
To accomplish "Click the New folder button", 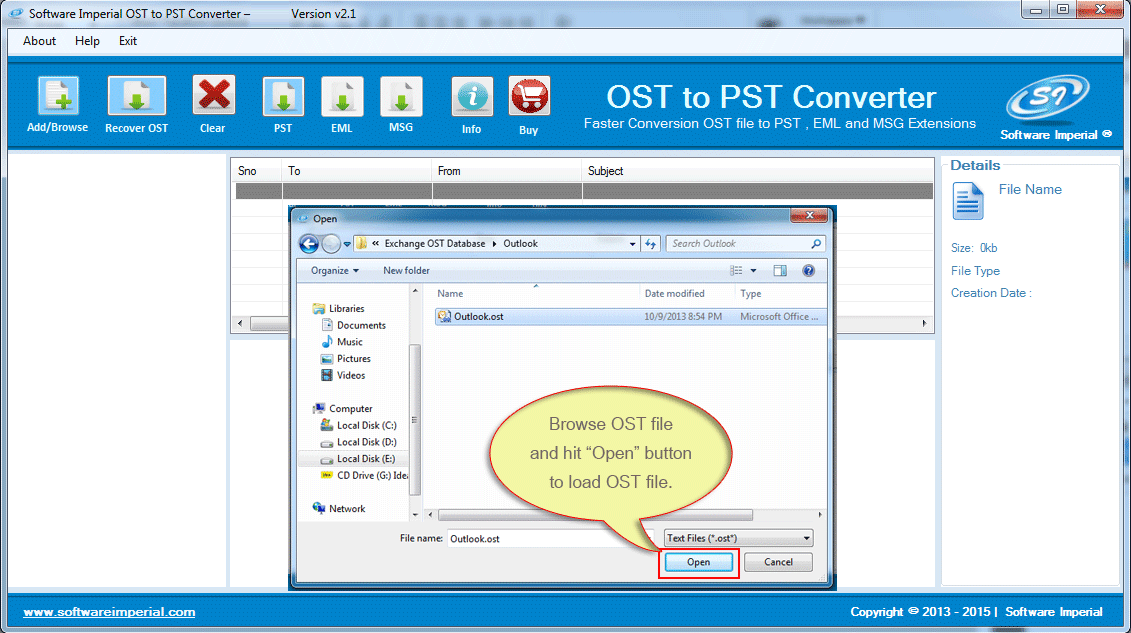I will coord(406,270).
